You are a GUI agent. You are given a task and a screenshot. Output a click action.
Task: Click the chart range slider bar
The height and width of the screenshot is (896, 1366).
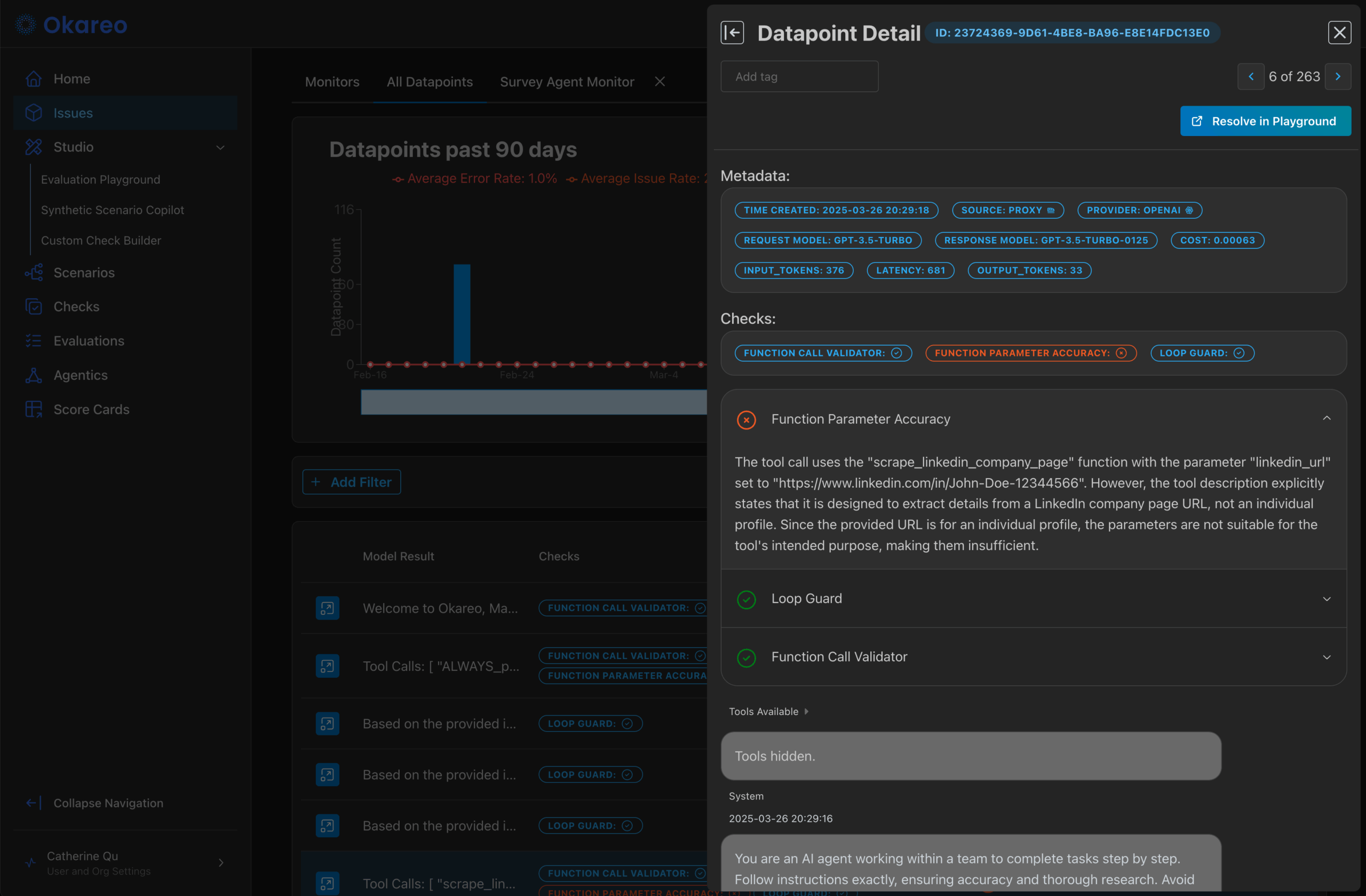pyautogui.click(x=533, y=402)
